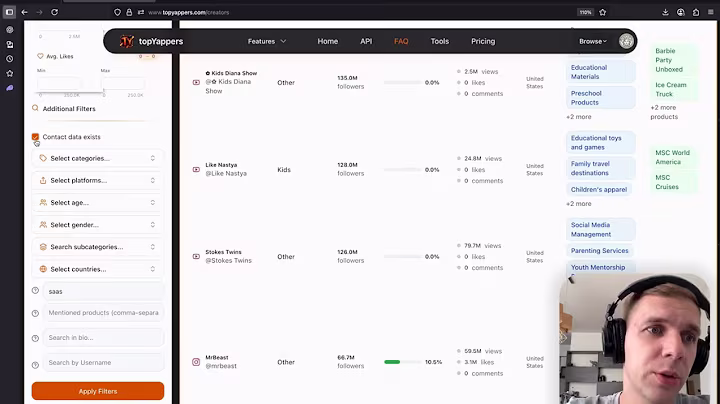Expand +2 more under Preschool Products

pos(579,117)
